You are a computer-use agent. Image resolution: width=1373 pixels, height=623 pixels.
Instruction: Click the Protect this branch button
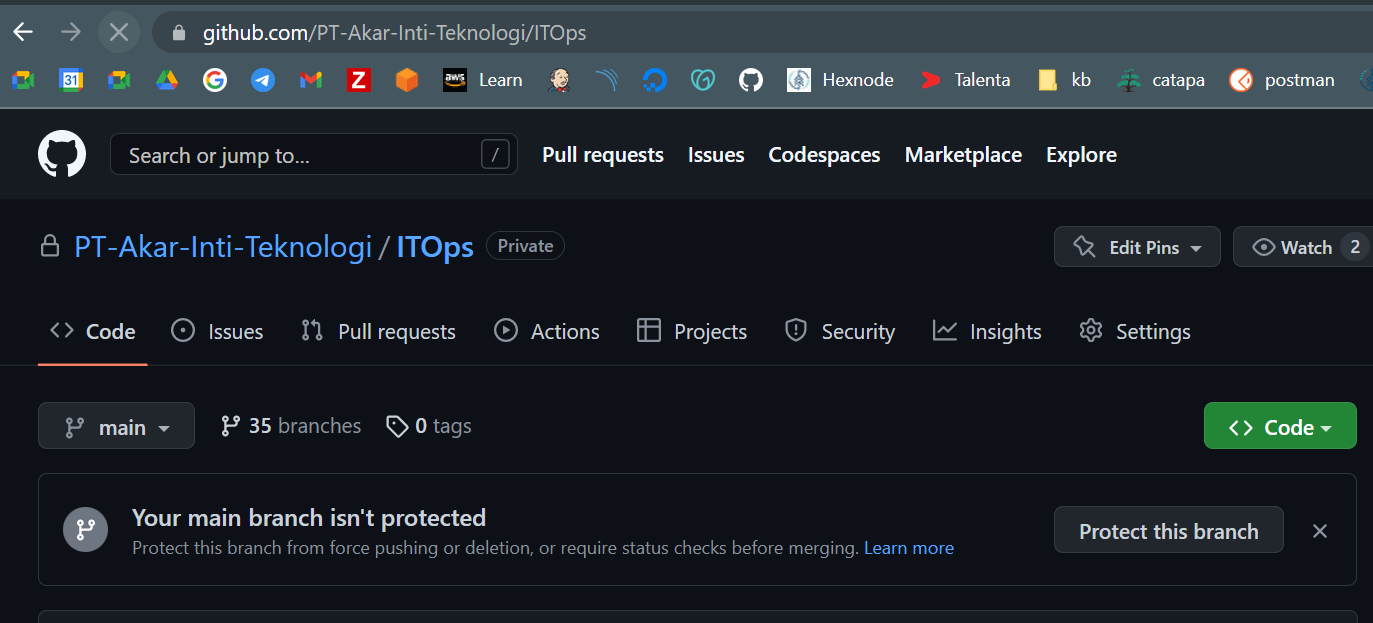pyautogui.click(x=1168, y=531)
